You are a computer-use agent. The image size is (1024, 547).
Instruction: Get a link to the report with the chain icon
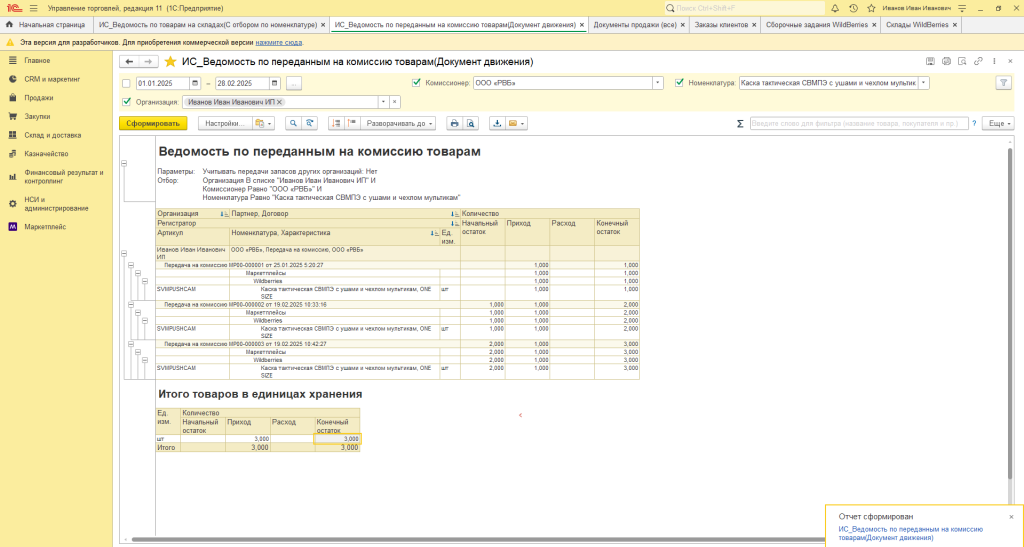[x=978, y=61]
